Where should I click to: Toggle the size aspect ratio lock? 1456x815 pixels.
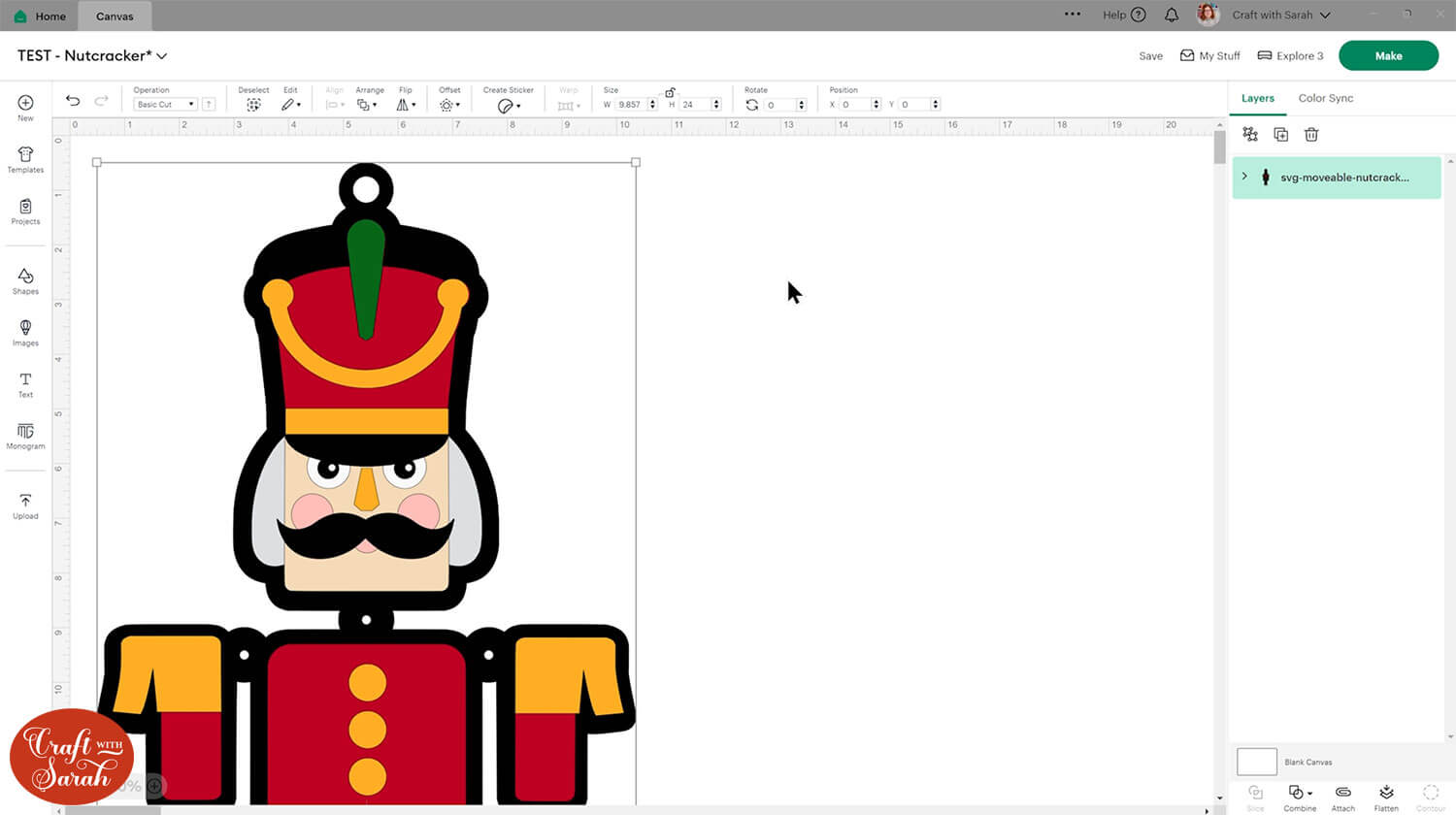[x=670, y=92]
